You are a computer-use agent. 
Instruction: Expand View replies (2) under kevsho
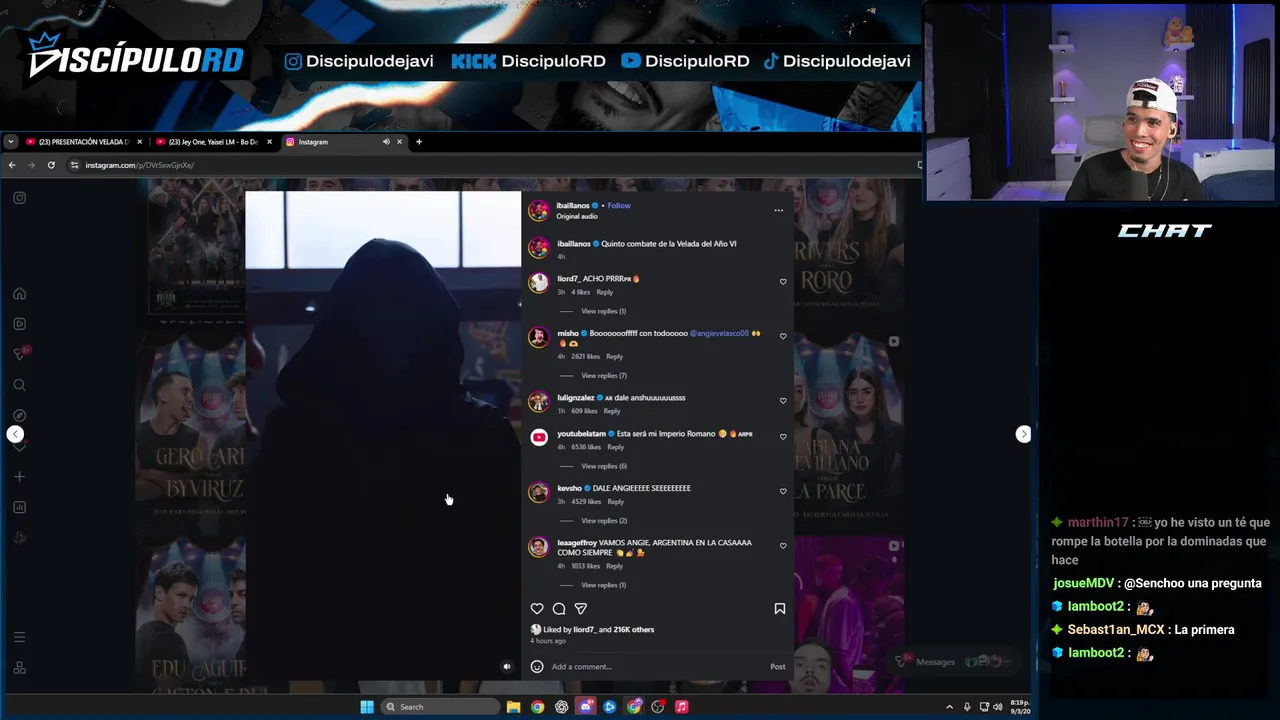pyautogui.click(x=603, y=521)
